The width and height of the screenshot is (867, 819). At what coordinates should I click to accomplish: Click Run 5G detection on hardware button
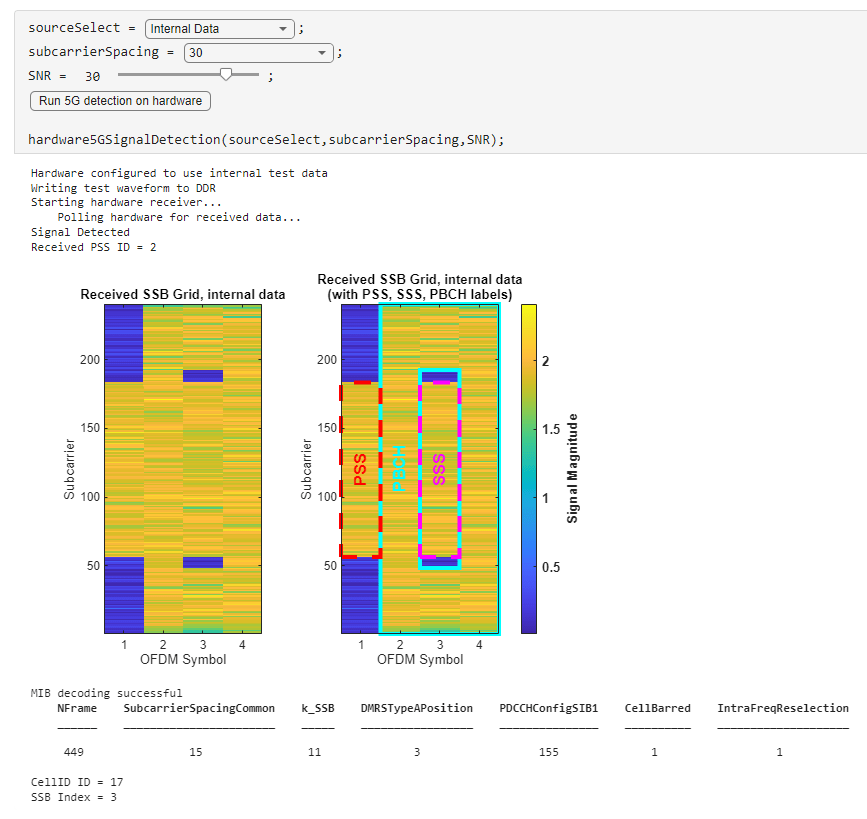coord(120,101)
